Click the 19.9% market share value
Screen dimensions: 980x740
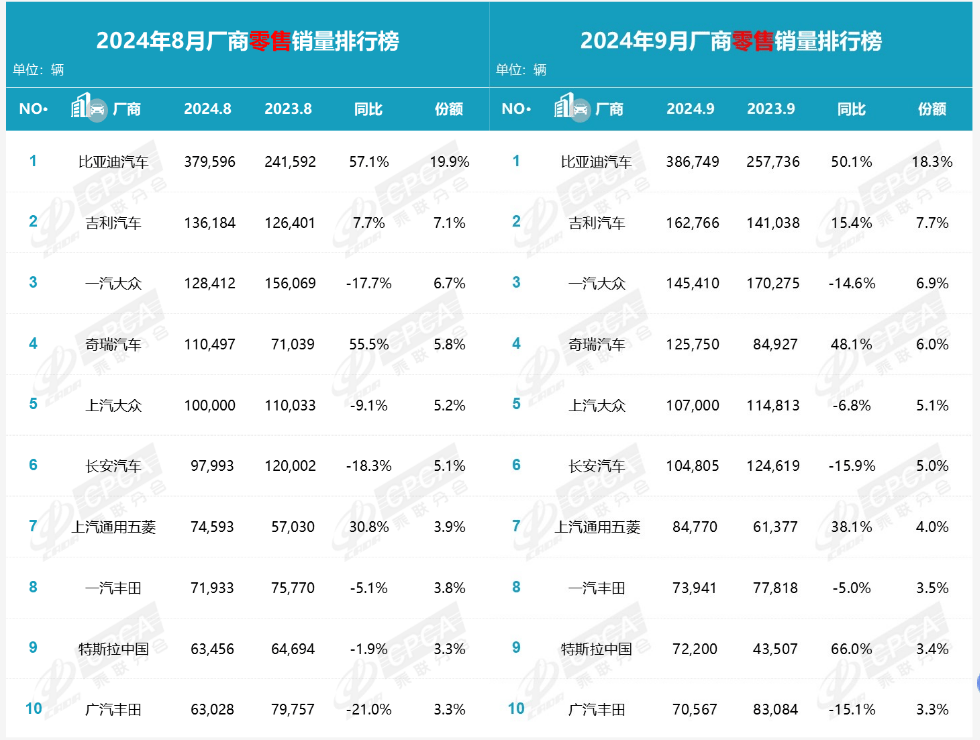coord(450,161)
